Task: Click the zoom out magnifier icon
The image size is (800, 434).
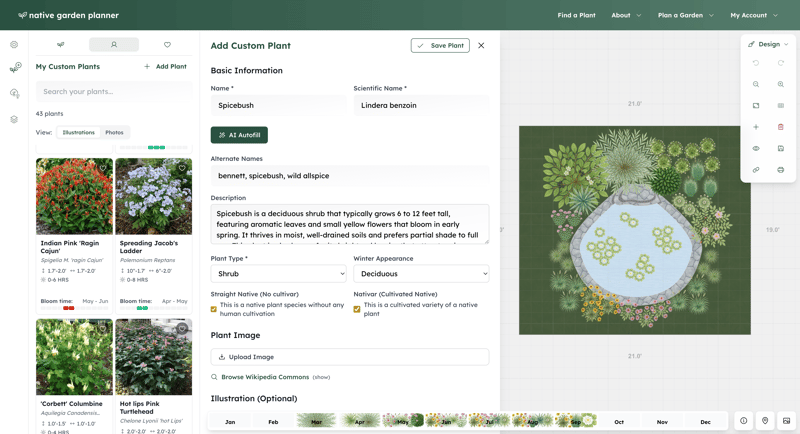Action: click(x=756, y=84)
